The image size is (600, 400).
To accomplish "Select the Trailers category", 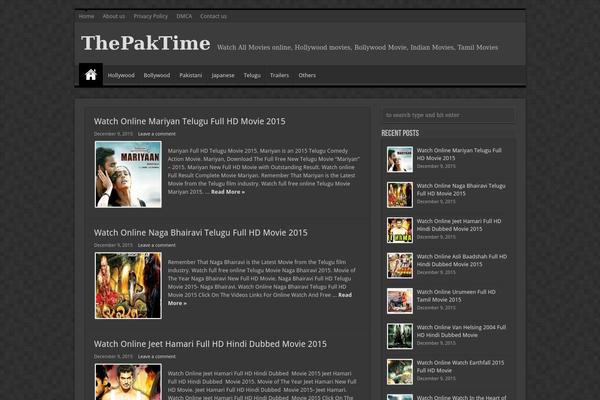I will pyautogui.click(x=279, y=75).
